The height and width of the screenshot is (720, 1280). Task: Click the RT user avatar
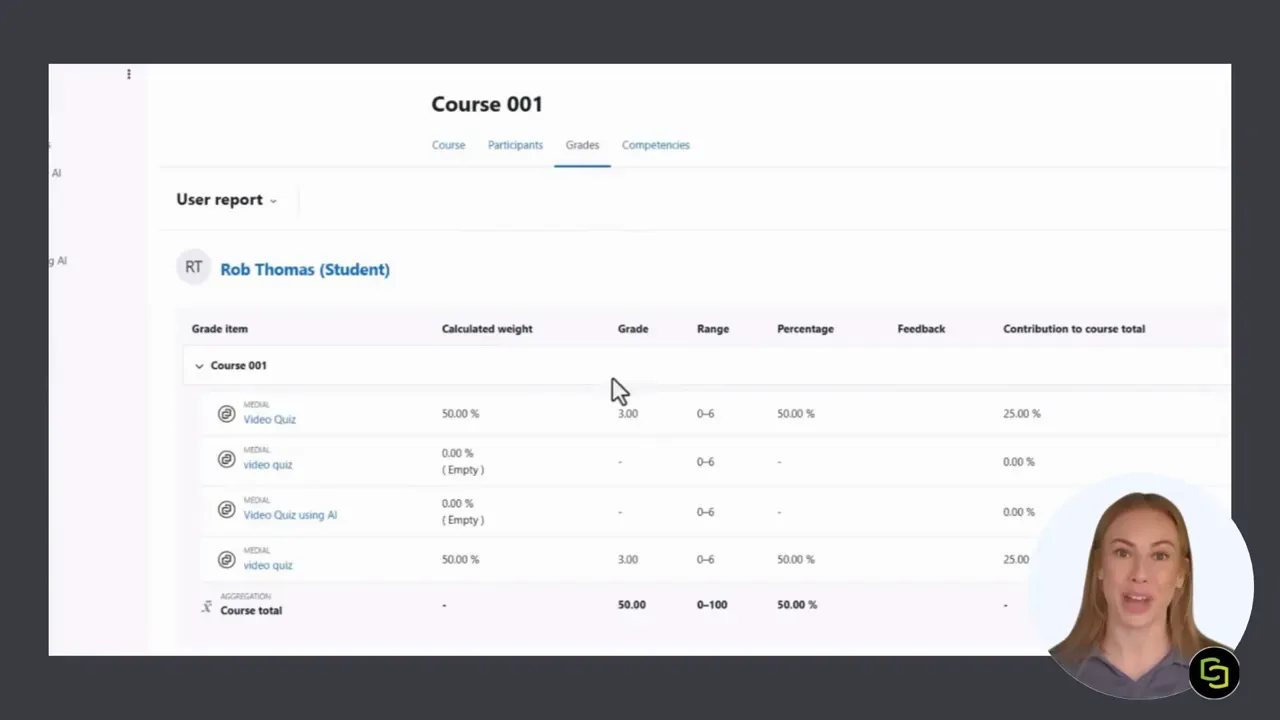pyautogui.click(x=193, y=268)
